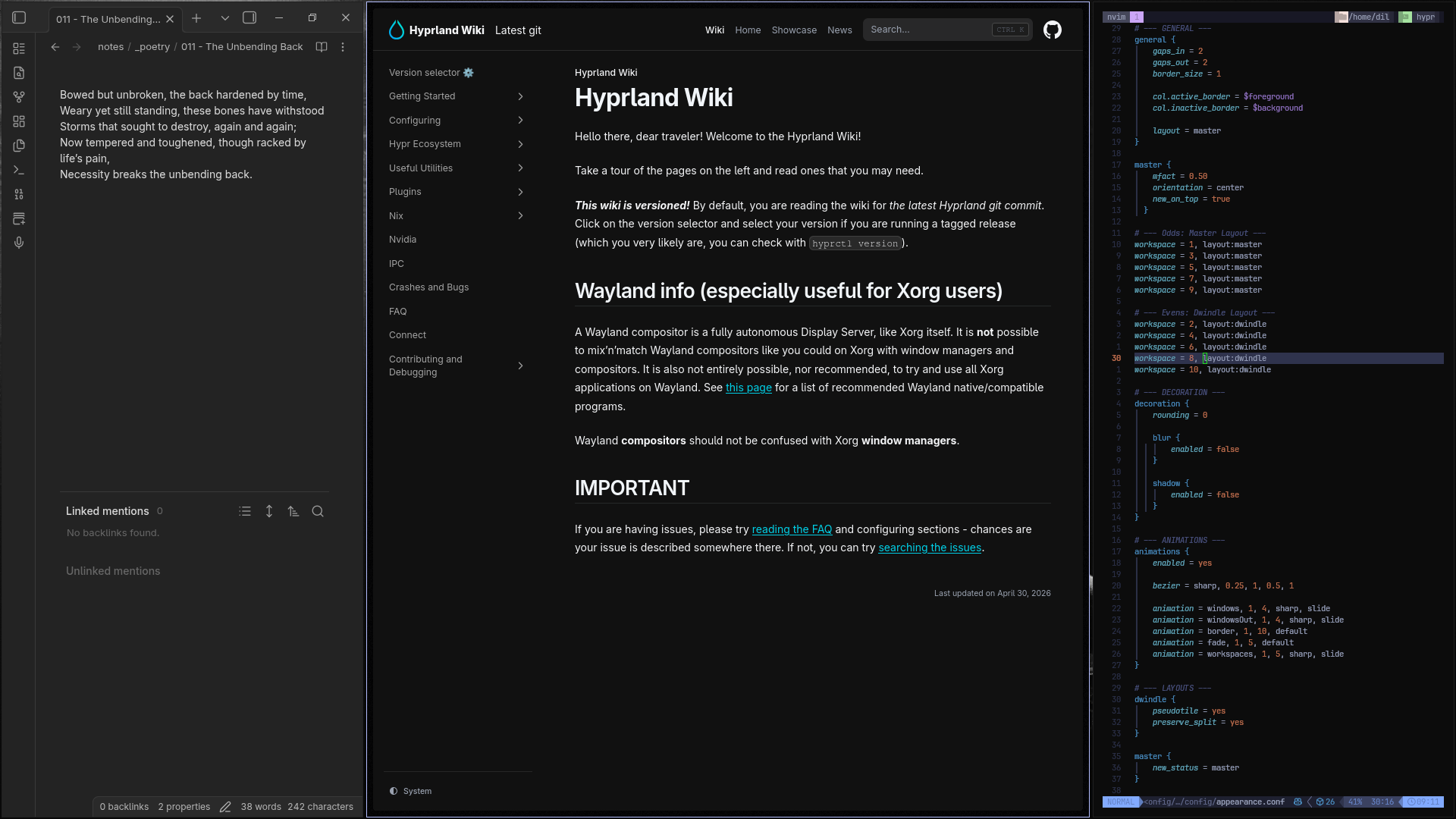Open the Connect sidebar page
1456x819 pixels.
click(x=407, y=335)
